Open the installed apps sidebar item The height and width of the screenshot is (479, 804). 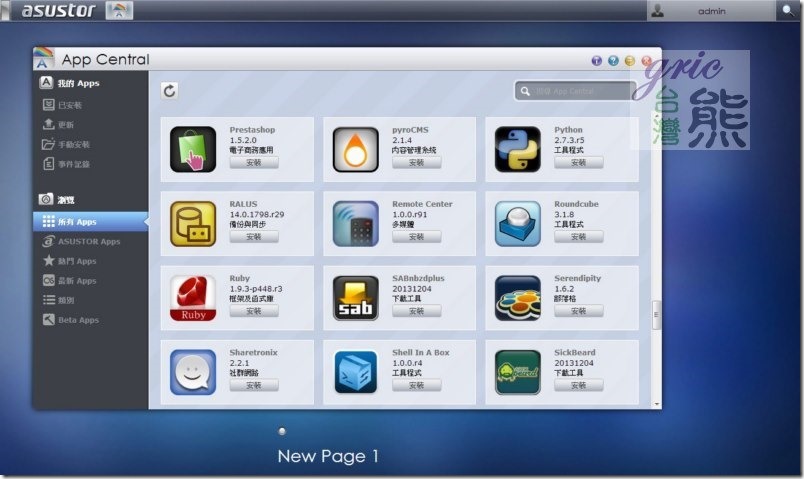point(90,105)
